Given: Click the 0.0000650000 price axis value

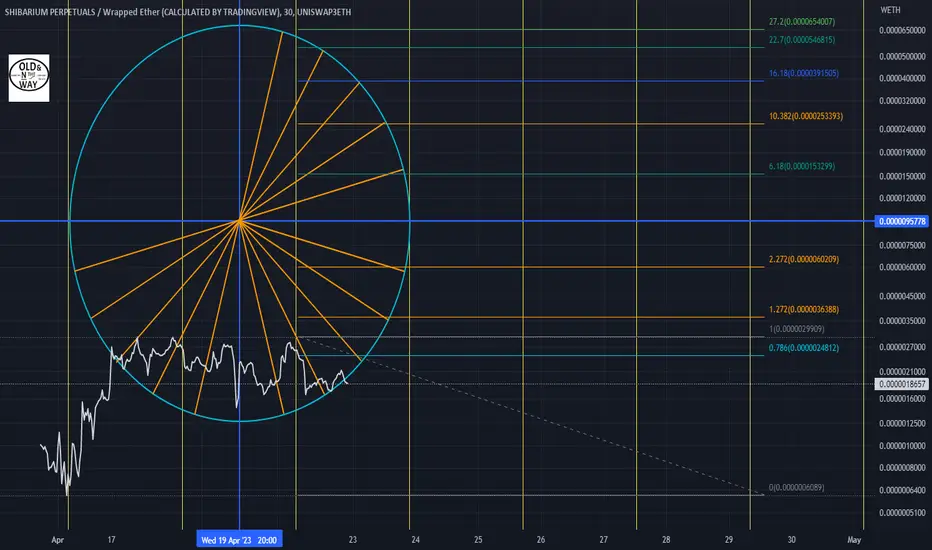Looking at the screenshot, I should pos(902,30).
